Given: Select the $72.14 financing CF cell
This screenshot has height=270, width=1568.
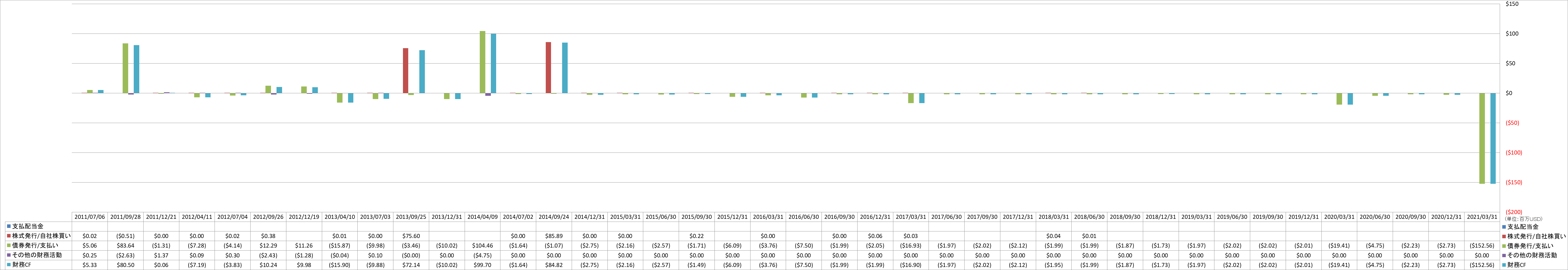Looking at the screenshot, I should click(x=411, y=265).
